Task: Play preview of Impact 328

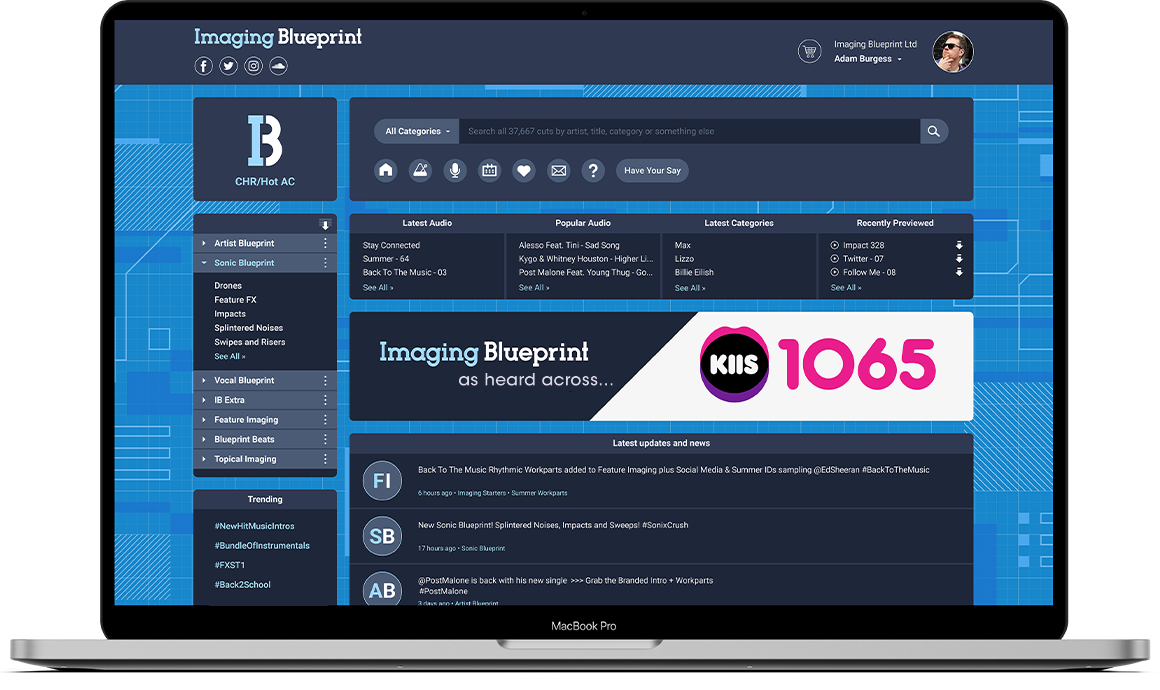Action: (834, 246)
